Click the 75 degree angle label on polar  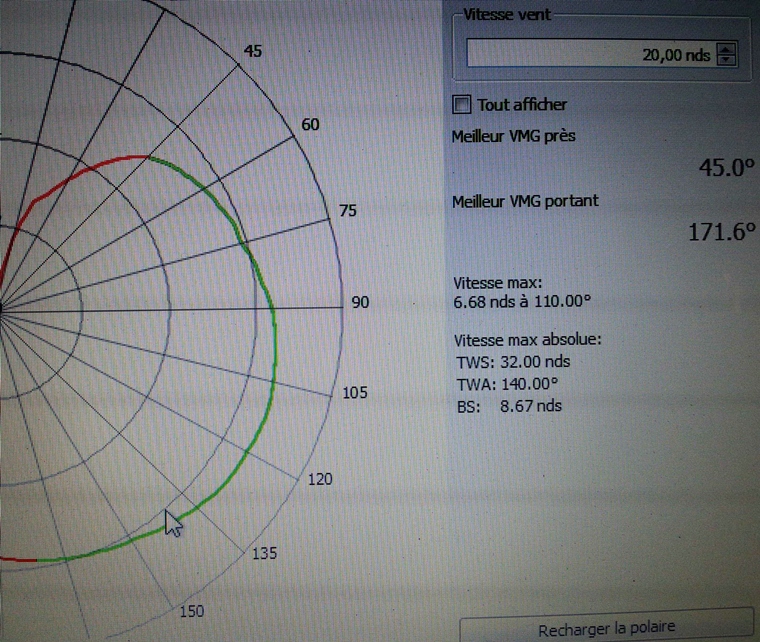click(x=348, y=210)
